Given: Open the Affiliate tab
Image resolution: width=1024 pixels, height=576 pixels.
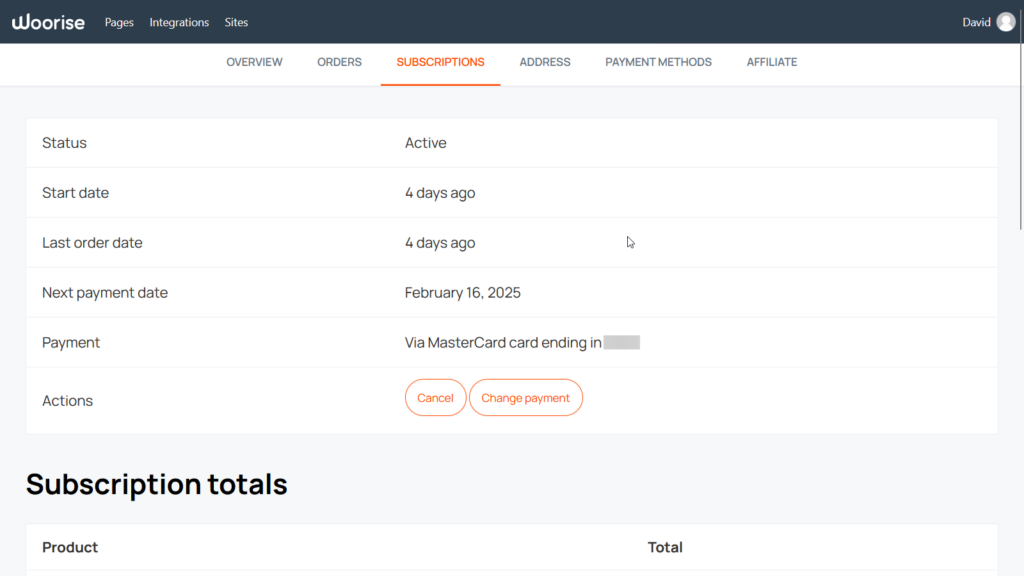Looking at the screenshot, I should click(771, 62).
